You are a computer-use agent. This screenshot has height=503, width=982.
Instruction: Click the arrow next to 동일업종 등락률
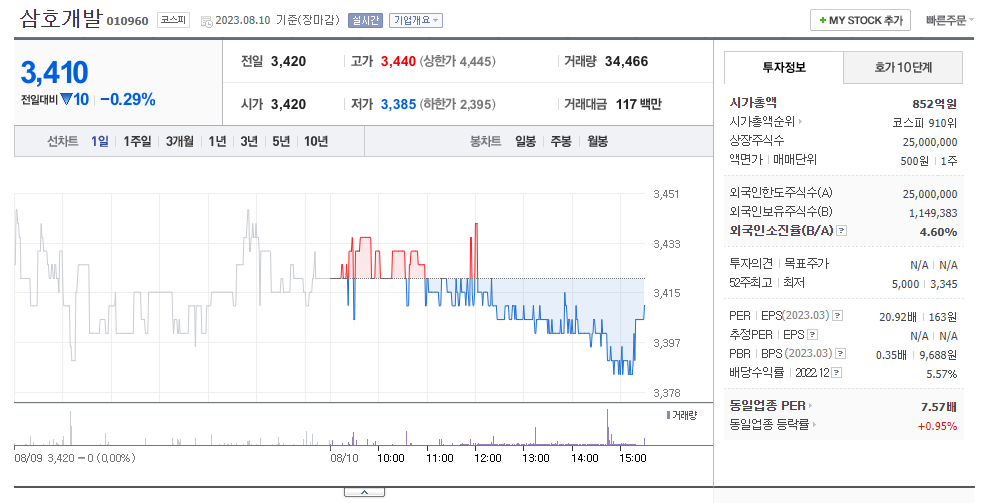(814, 425)
